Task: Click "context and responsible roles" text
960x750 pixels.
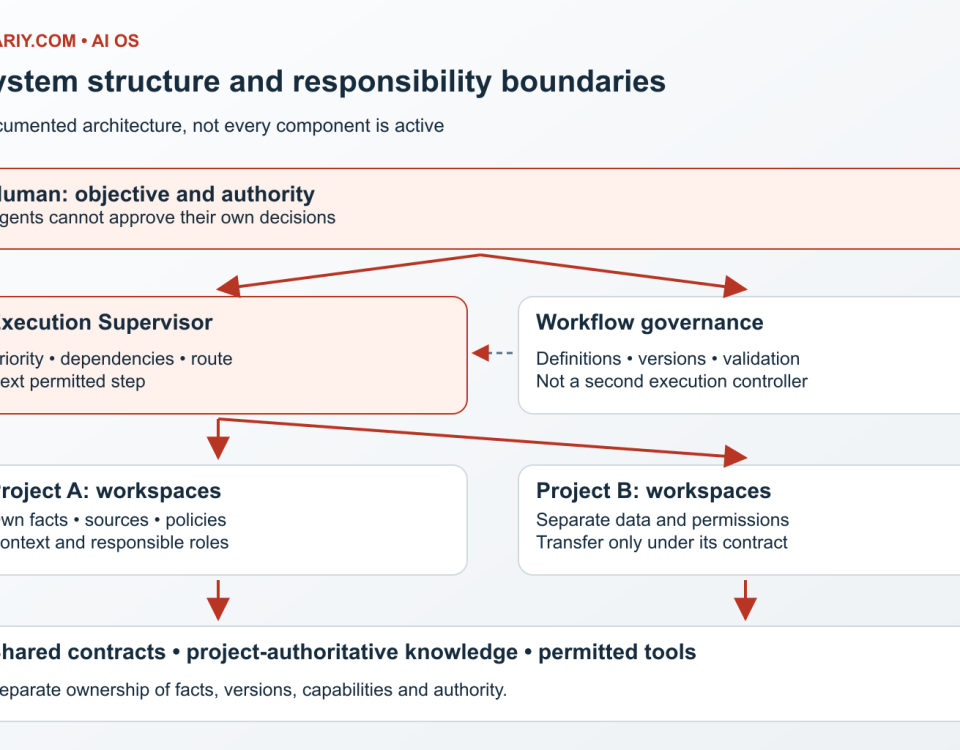Action: point(114,542)
